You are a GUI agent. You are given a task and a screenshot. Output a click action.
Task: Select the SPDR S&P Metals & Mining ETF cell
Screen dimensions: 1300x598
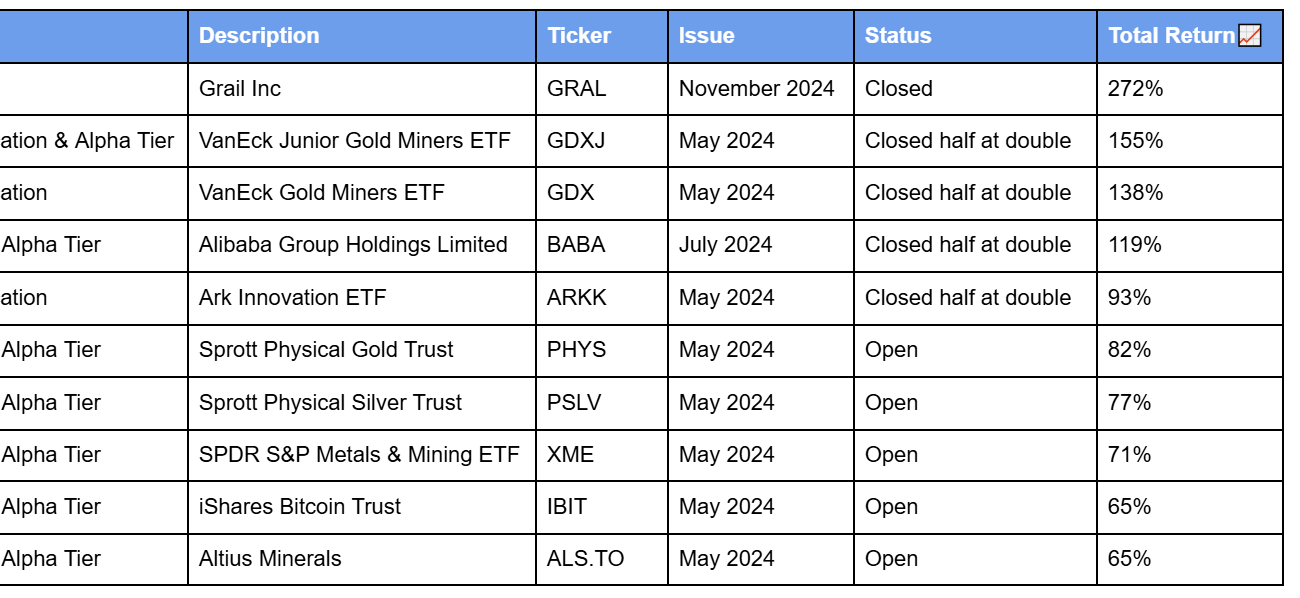pos(362,455)
